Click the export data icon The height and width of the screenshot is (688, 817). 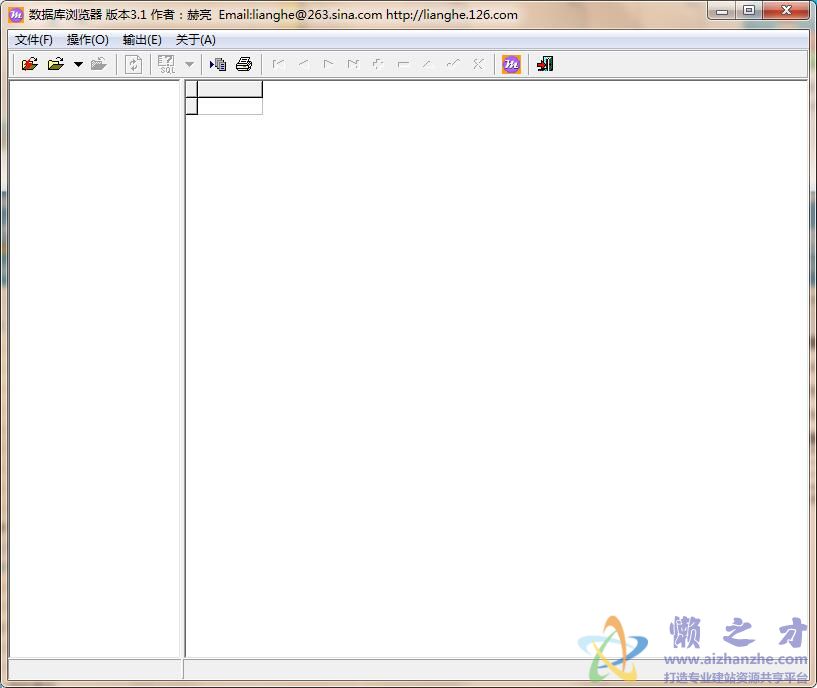click(218, 64)
